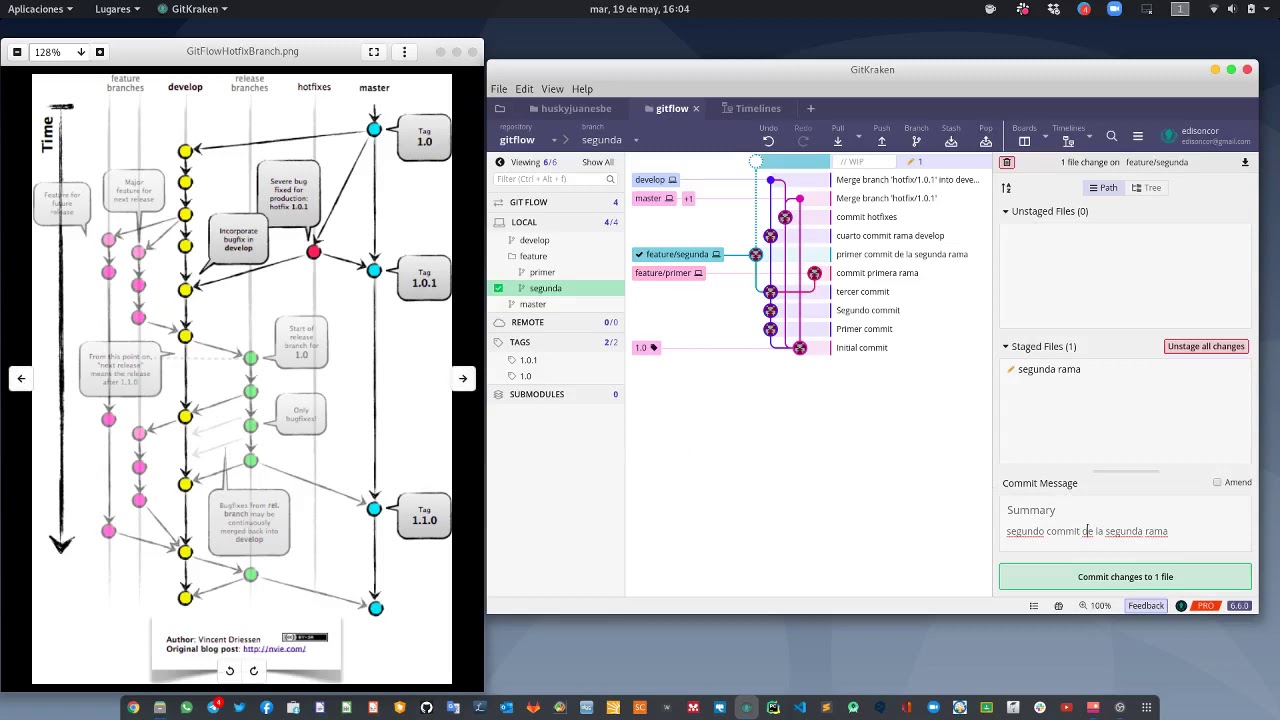Toggle the checked segunda branch checkbox

click(x=498, y=288)
